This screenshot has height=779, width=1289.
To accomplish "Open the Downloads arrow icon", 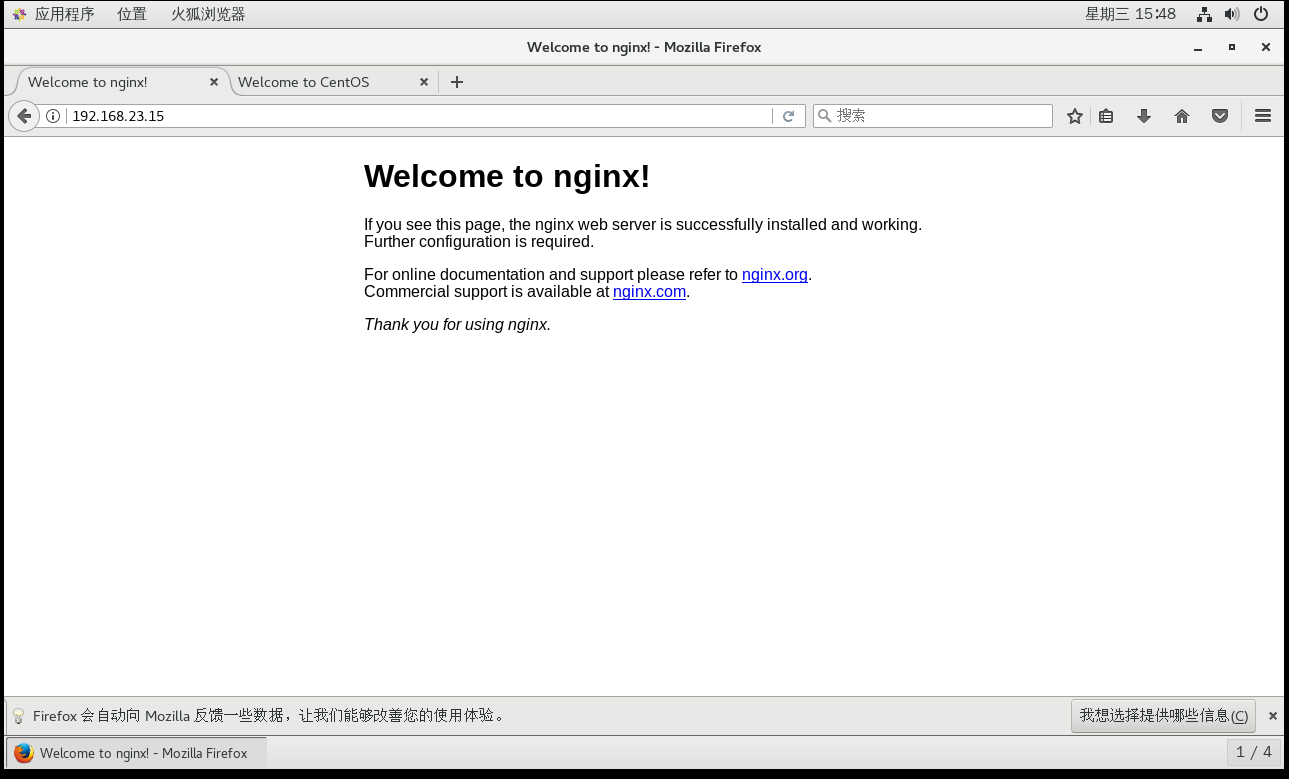I will pos(1144,116).
